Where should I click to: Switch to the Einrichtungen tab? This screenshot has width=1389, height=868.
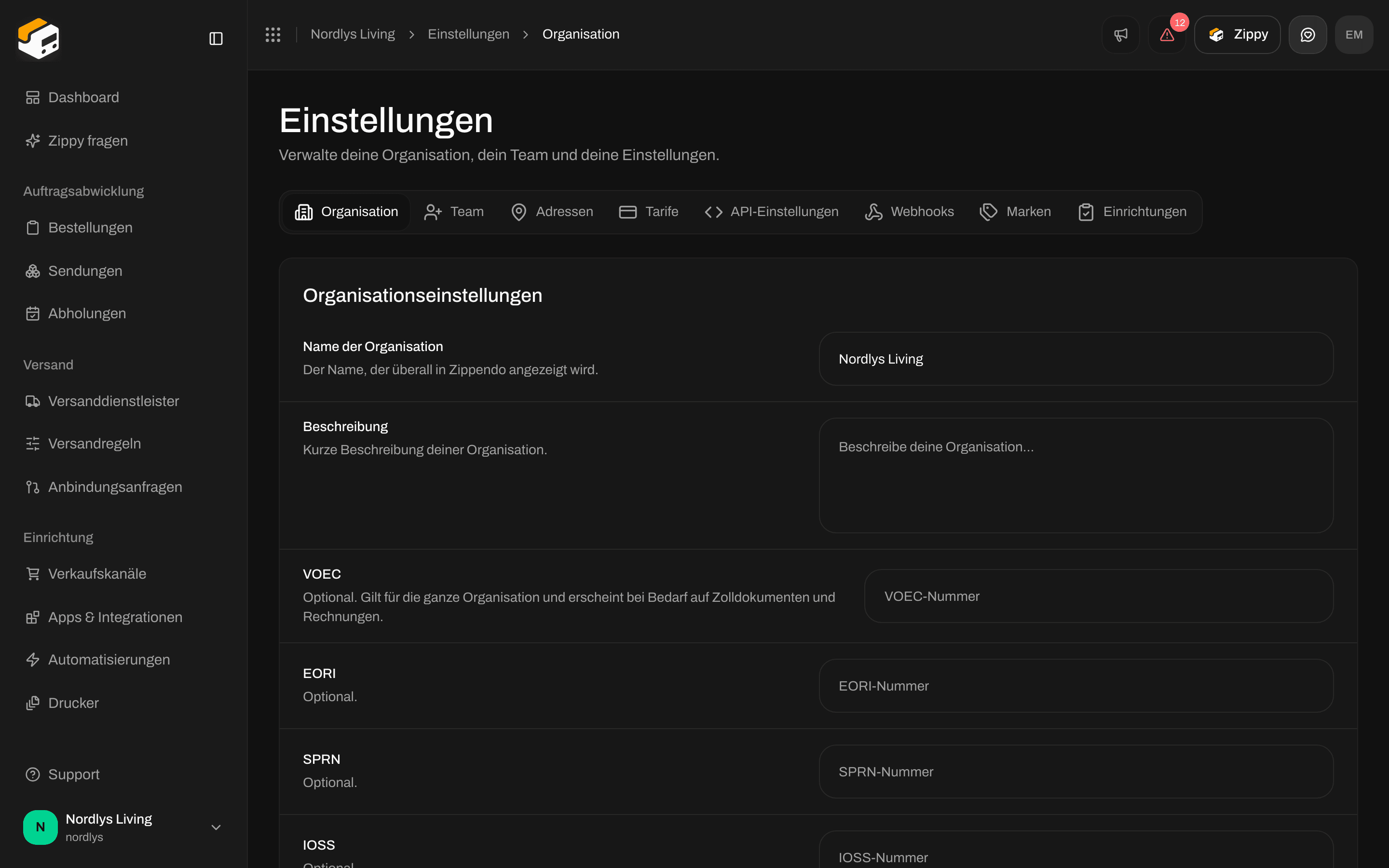1132,212
